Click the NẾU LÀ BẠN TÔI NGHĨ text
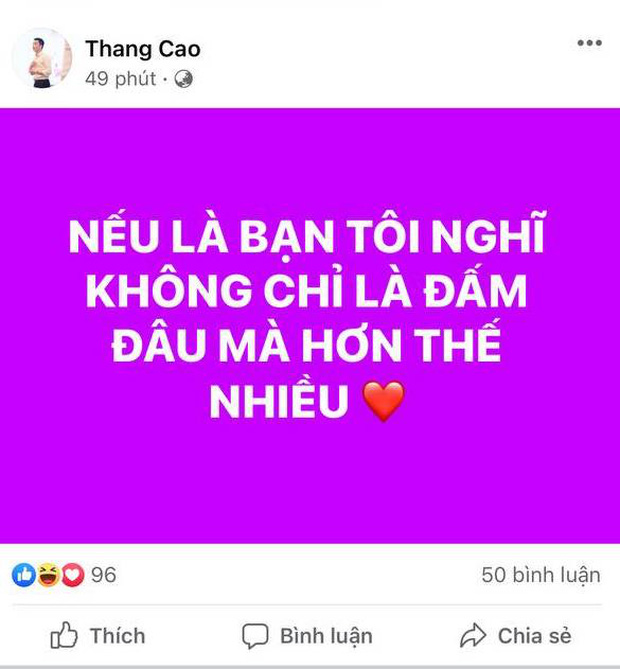Viewport: 620px width, 669px height. click(306, 233)
